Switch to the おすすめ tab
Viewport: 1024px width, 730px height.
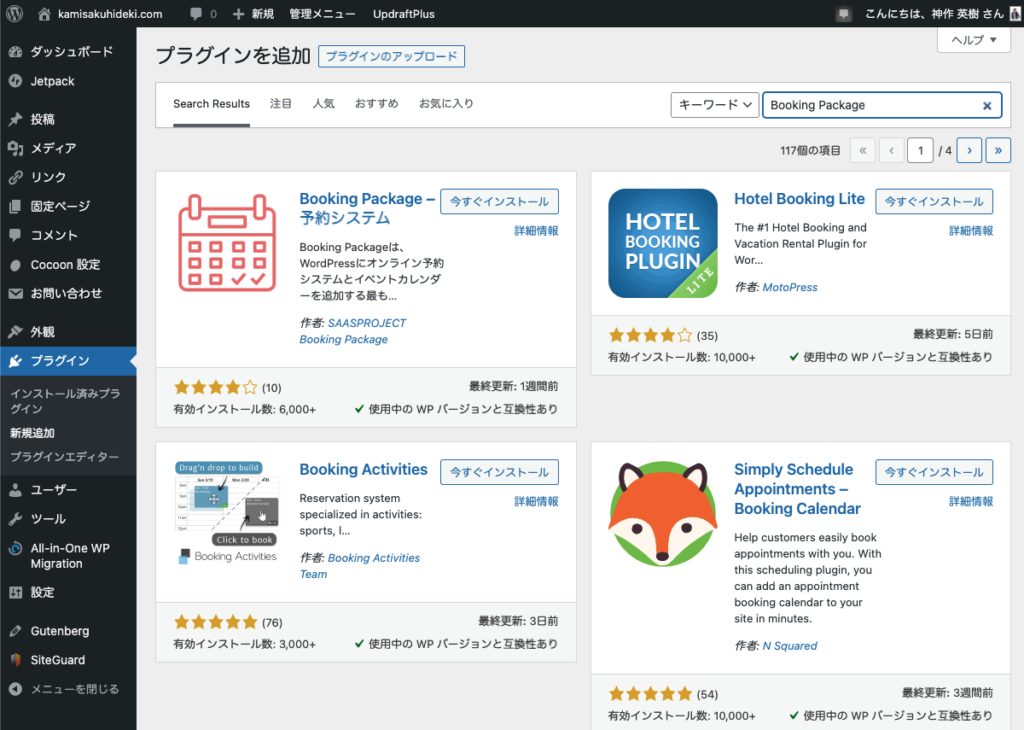coord(377,104)
